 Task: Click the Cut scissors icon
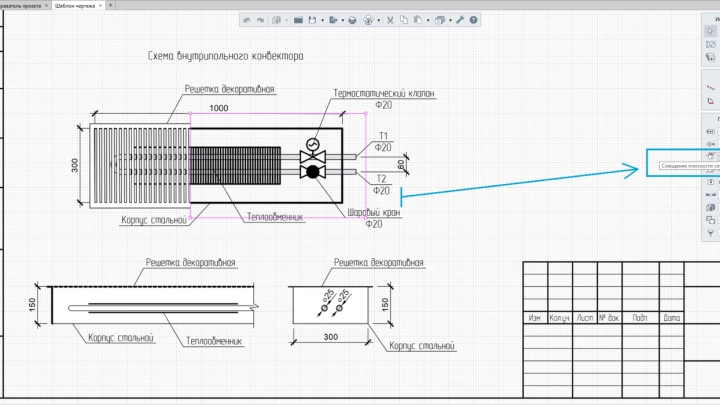pyautogui.click(x=390, y=20)
